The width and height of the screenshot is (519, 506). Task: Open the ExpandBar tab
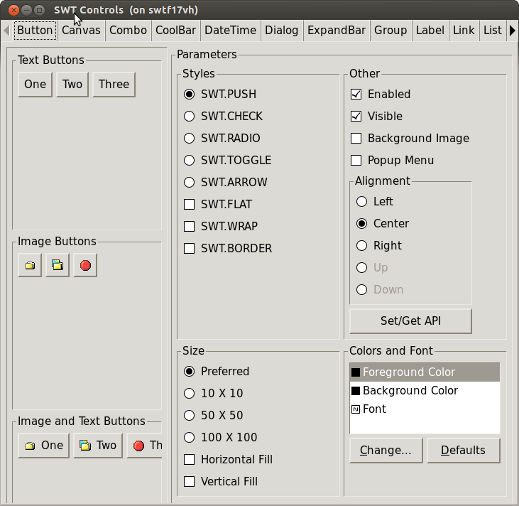click(x=336, y=30)
